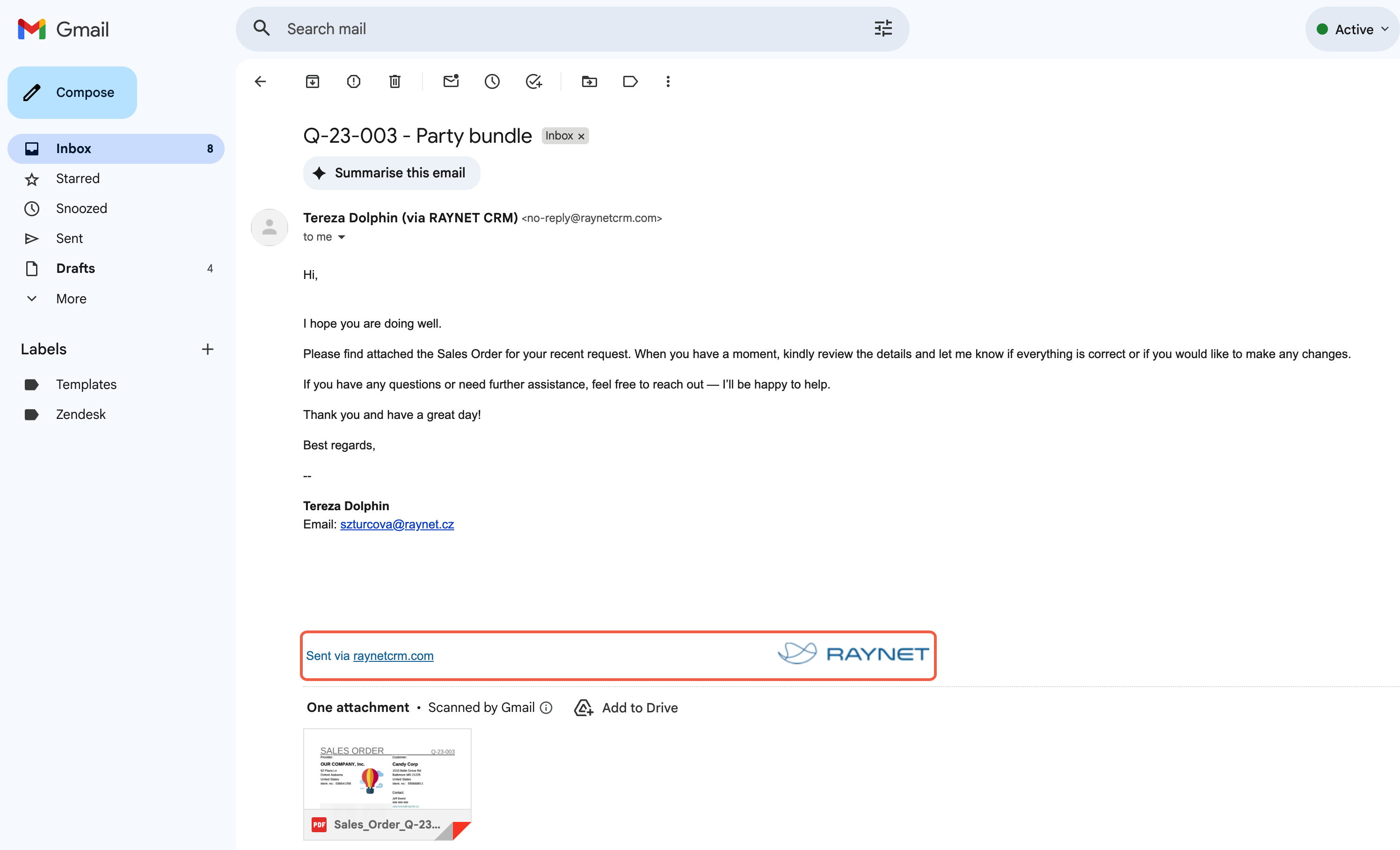Remove the Inbox label from the subject
This screenshot has height=850, width=1400.
[581, 136]
